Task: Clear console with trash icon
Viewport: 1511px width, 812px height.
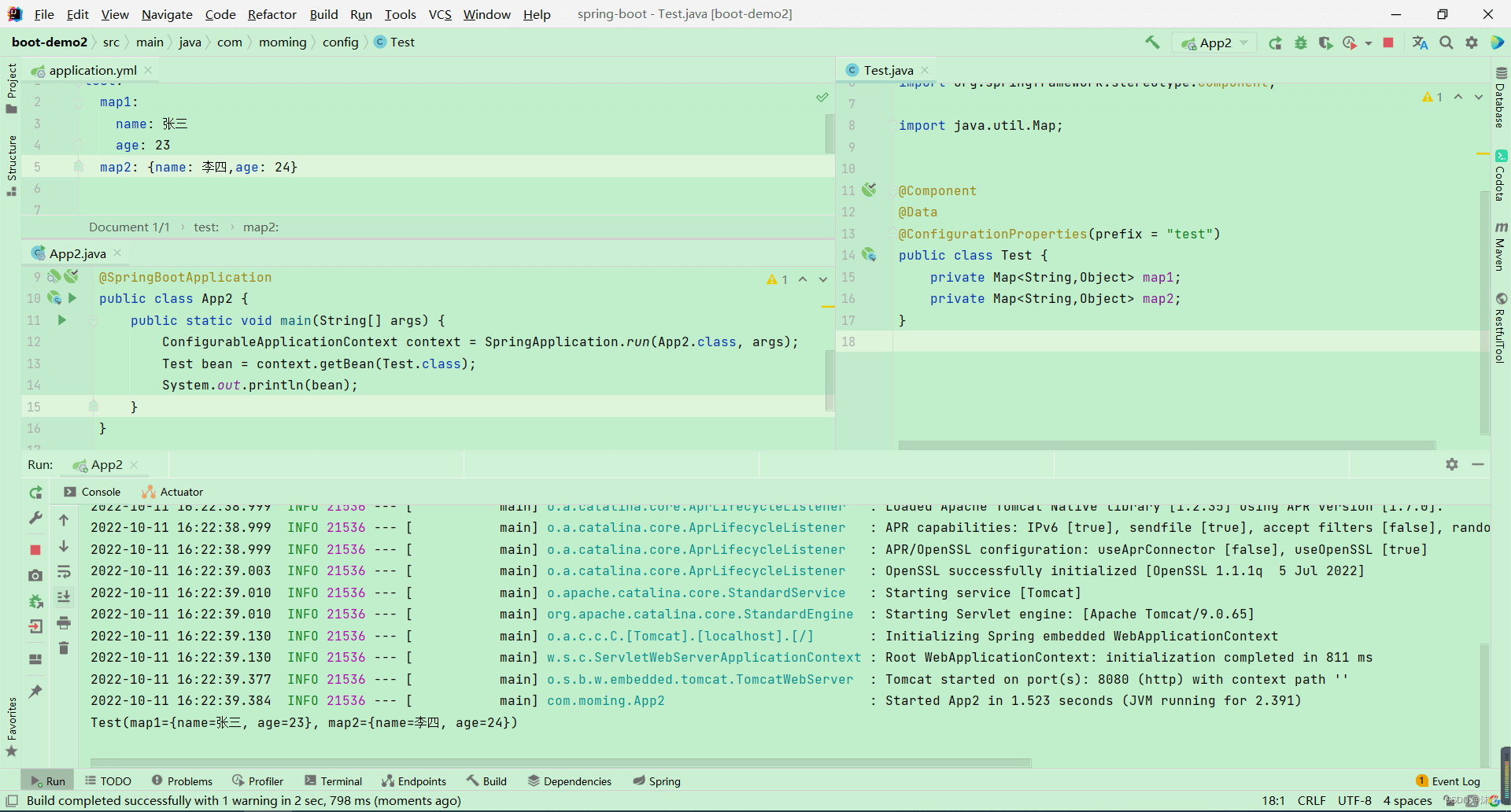Action: tap(64, 648)
